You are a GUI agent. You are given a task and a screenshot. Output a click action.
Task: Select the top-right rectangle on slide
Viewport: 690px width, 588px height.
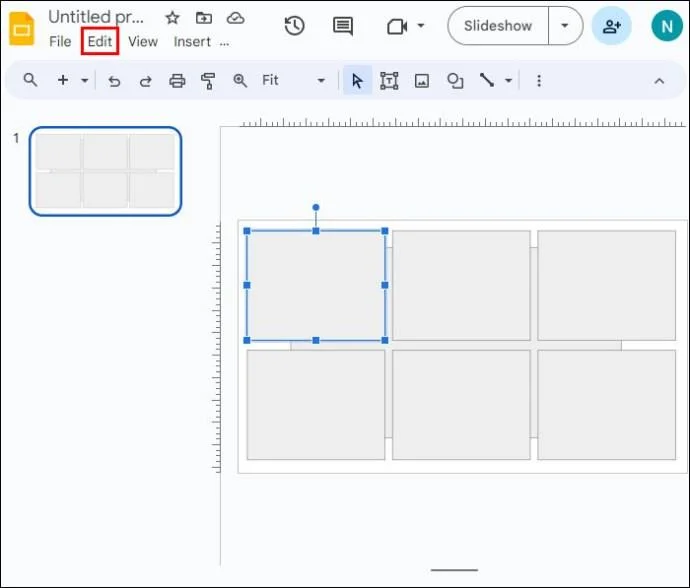pyautogui.click(x=606, y=286)
